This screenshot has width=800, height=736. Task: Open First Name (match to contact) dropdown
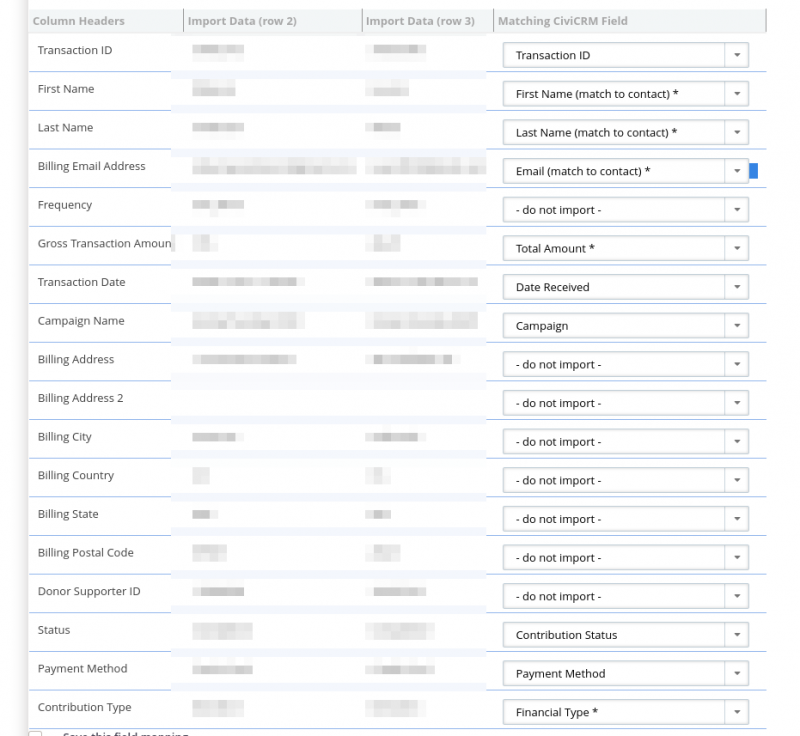tap(626, 94)
